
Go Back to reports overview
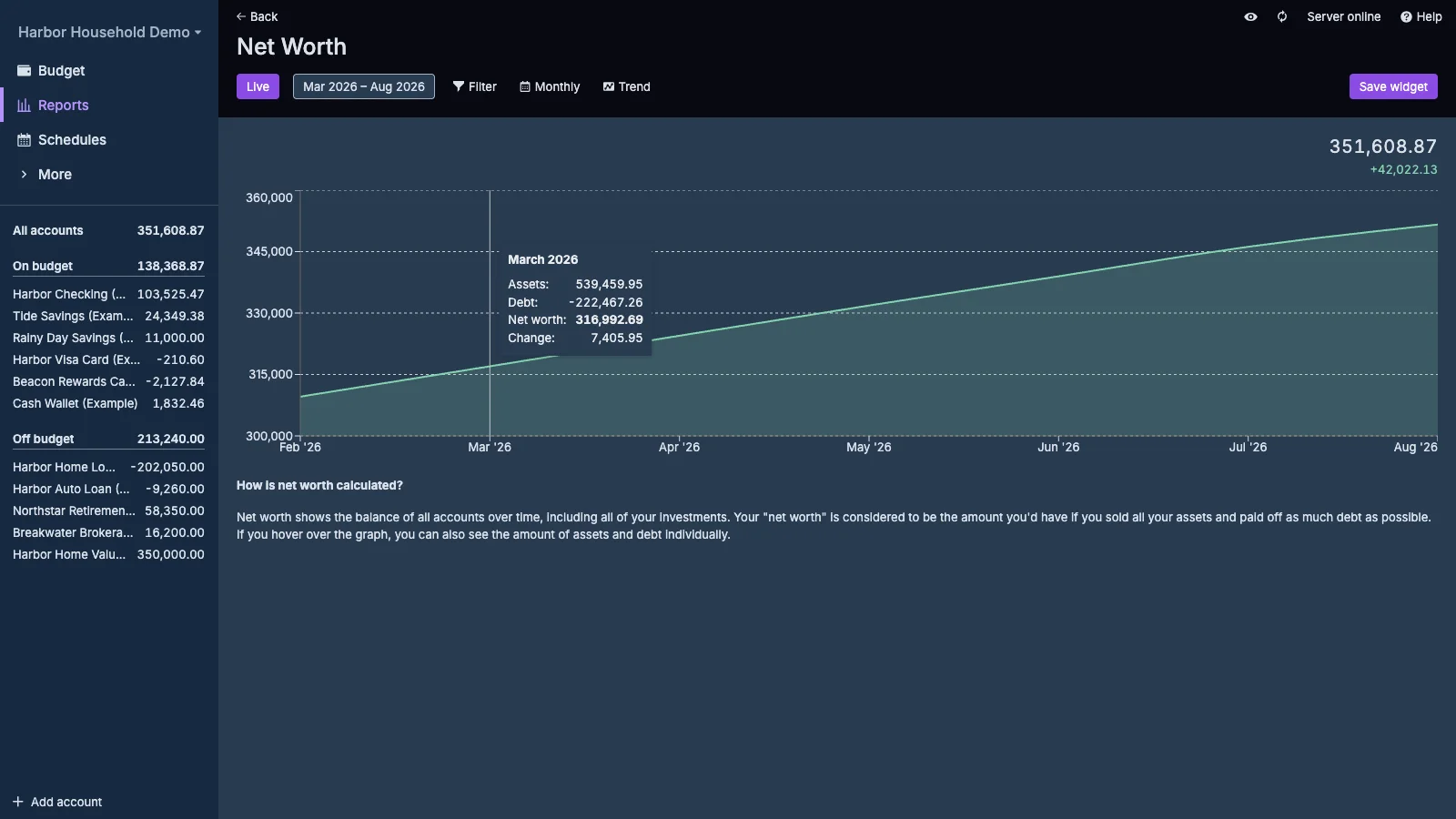coord(257,16)
